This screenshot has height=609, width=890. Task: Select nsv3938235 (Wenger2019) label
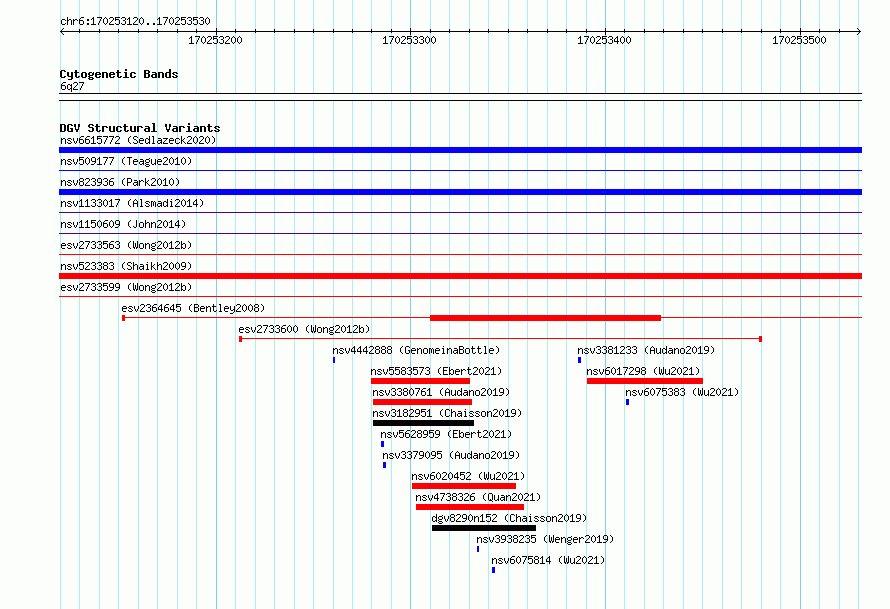pyautogui.click(x=545, y=539)
